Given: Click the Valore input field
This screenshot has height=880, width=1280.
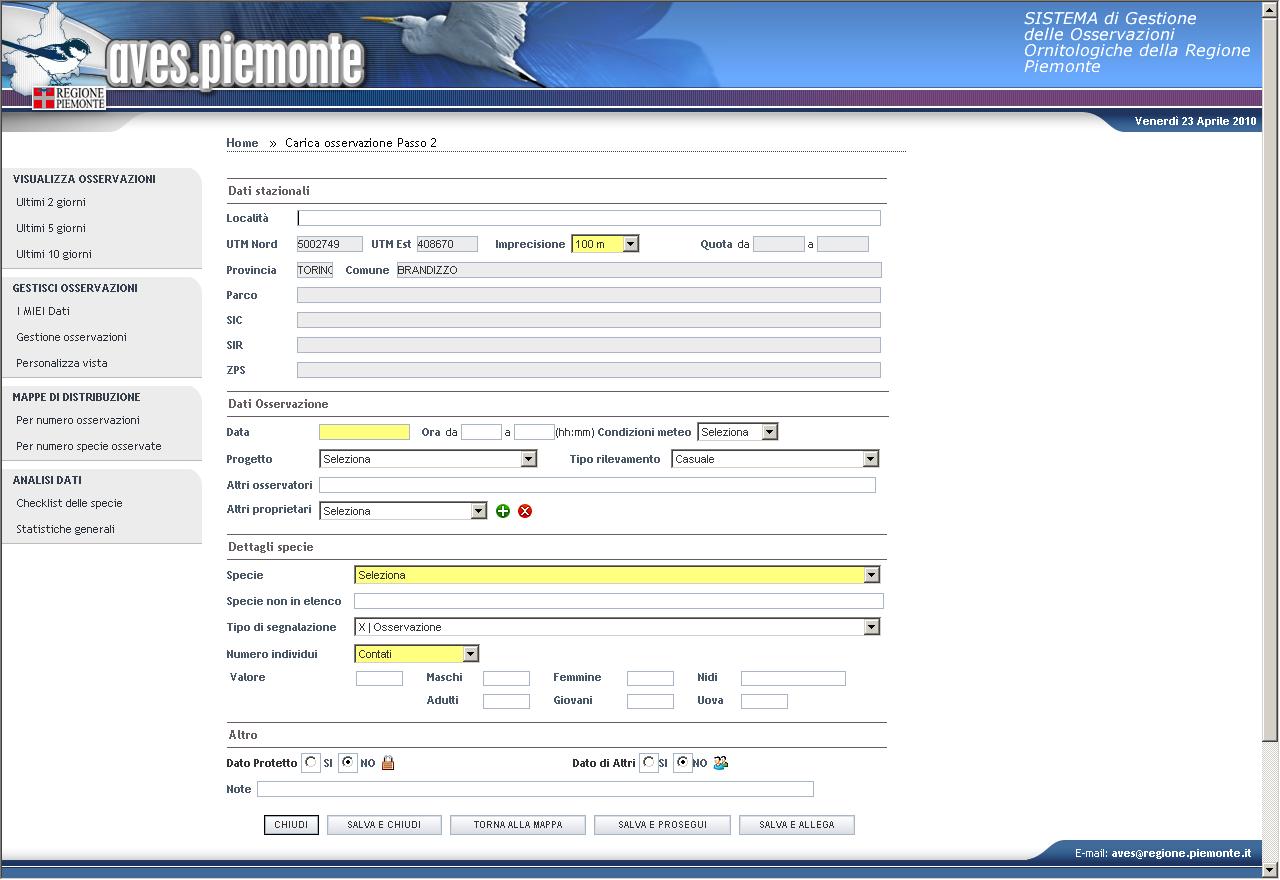Looking at the screenshot, I should pyautogui.click(x=379, y=678).
